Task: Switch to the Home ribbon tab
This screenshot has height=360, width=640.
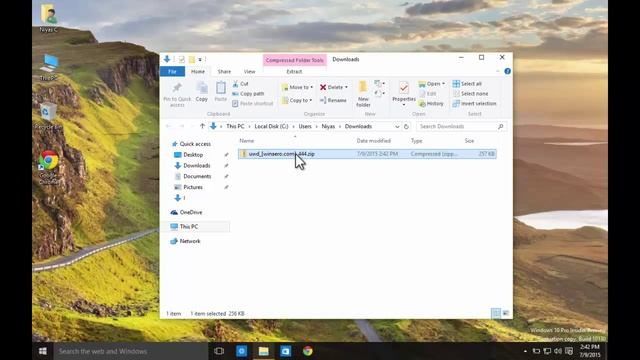Action: (x=198, y=71)
